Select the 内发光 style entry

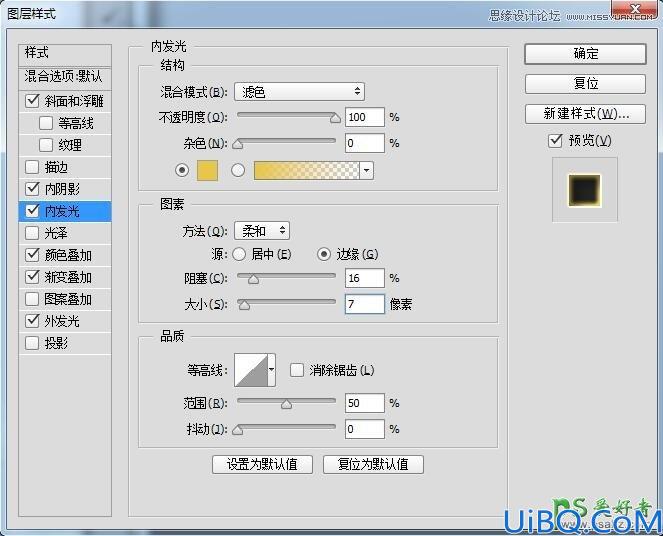(65, 211)
